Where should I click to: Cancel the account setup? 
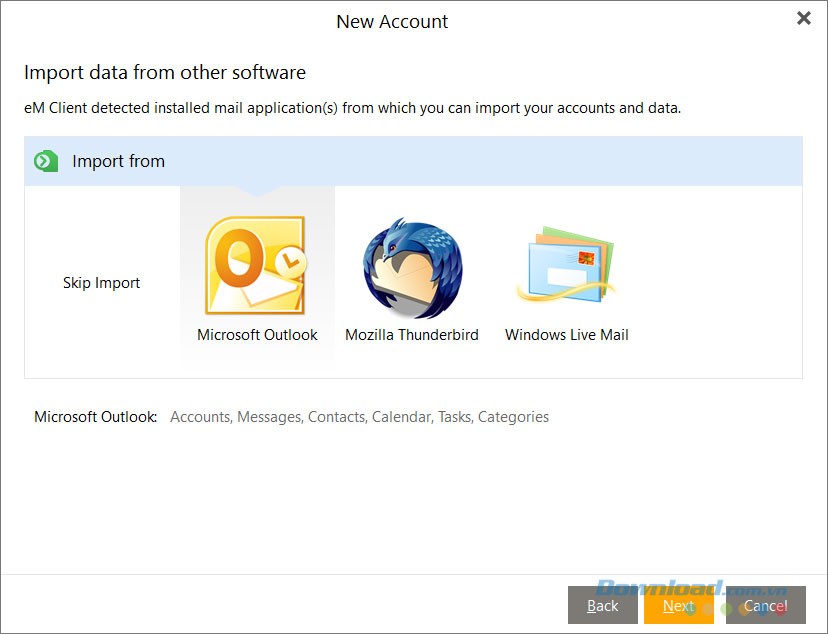[x=765, y=605]
